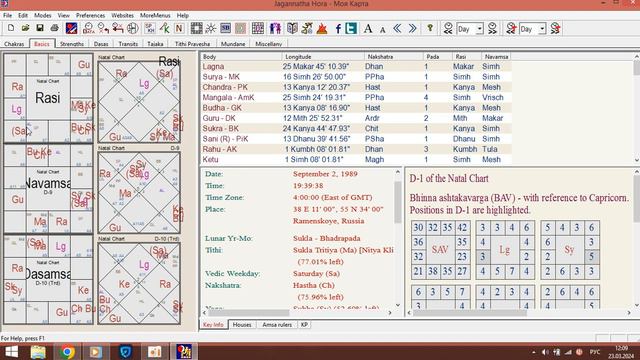The width and height of the screenshot is (640, 360).
Task: Click the right arrow of key info horizontal scrollbar
Action: (x=390, y=313)
